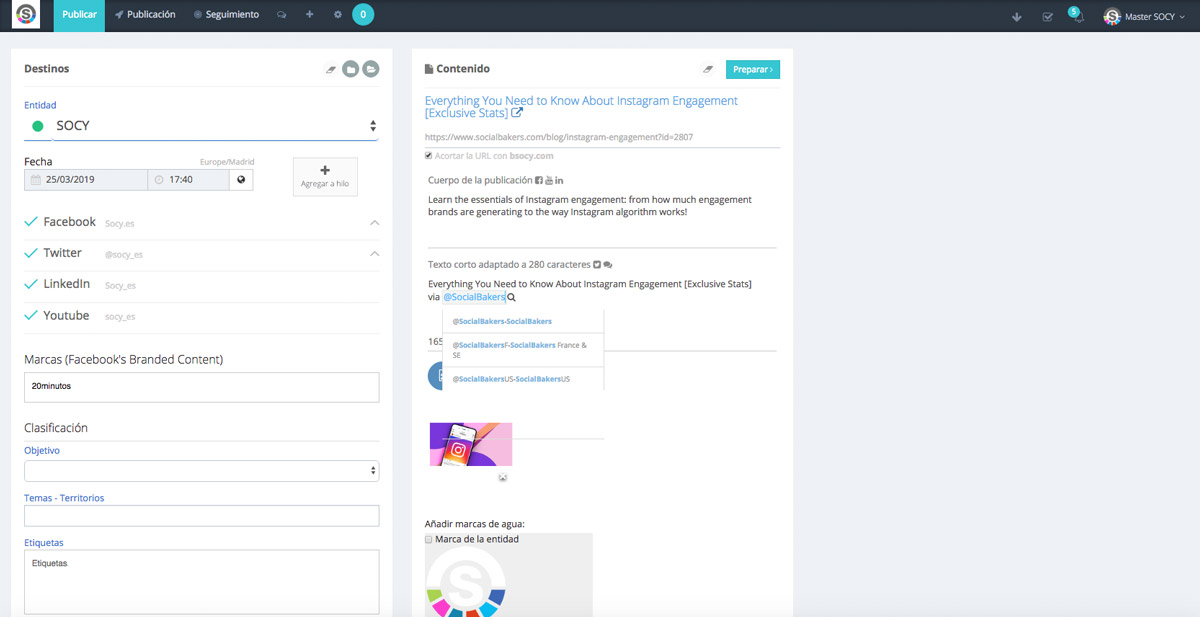Screen dimensions: 1200x617
Task: Clear content with the Contenido eraser icon
Action: click(708, 69)
